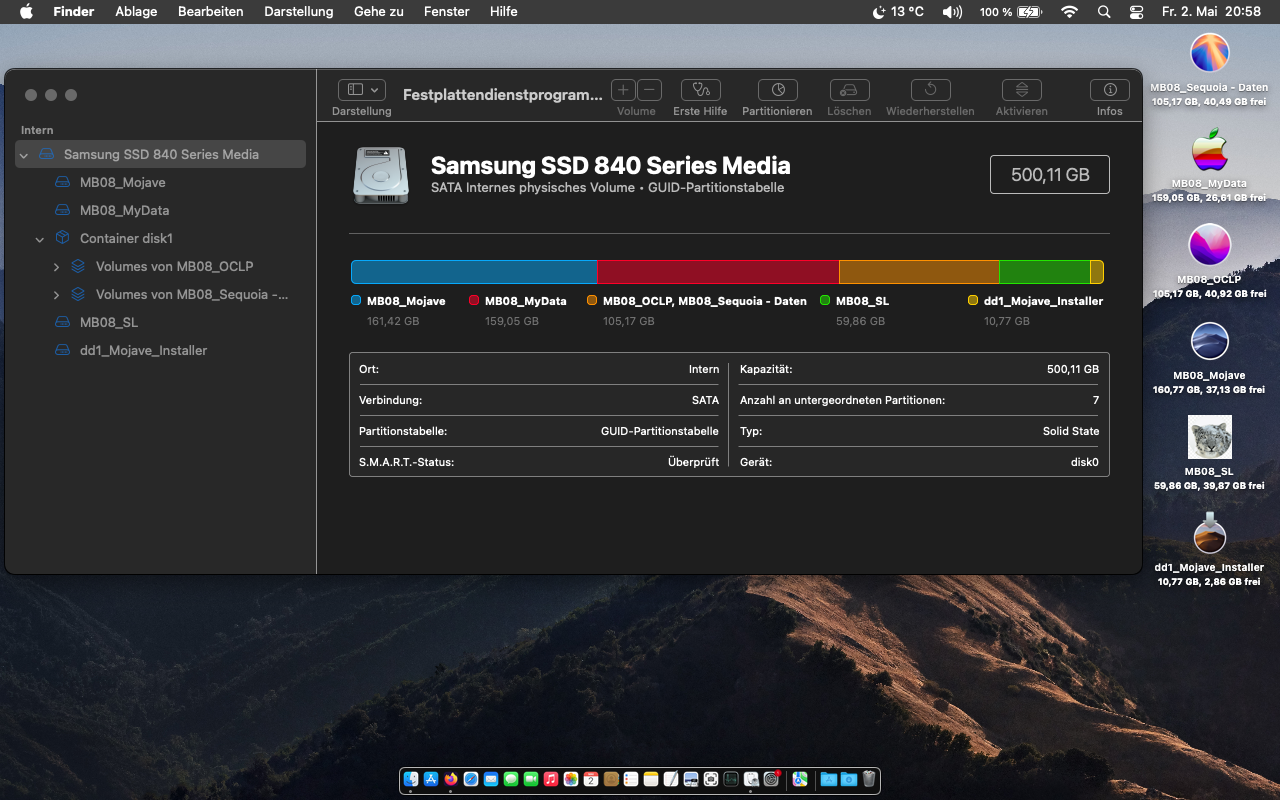
Task: Open the Partitionieren tool
Action: pyautogui.click(x=777, y=90)
